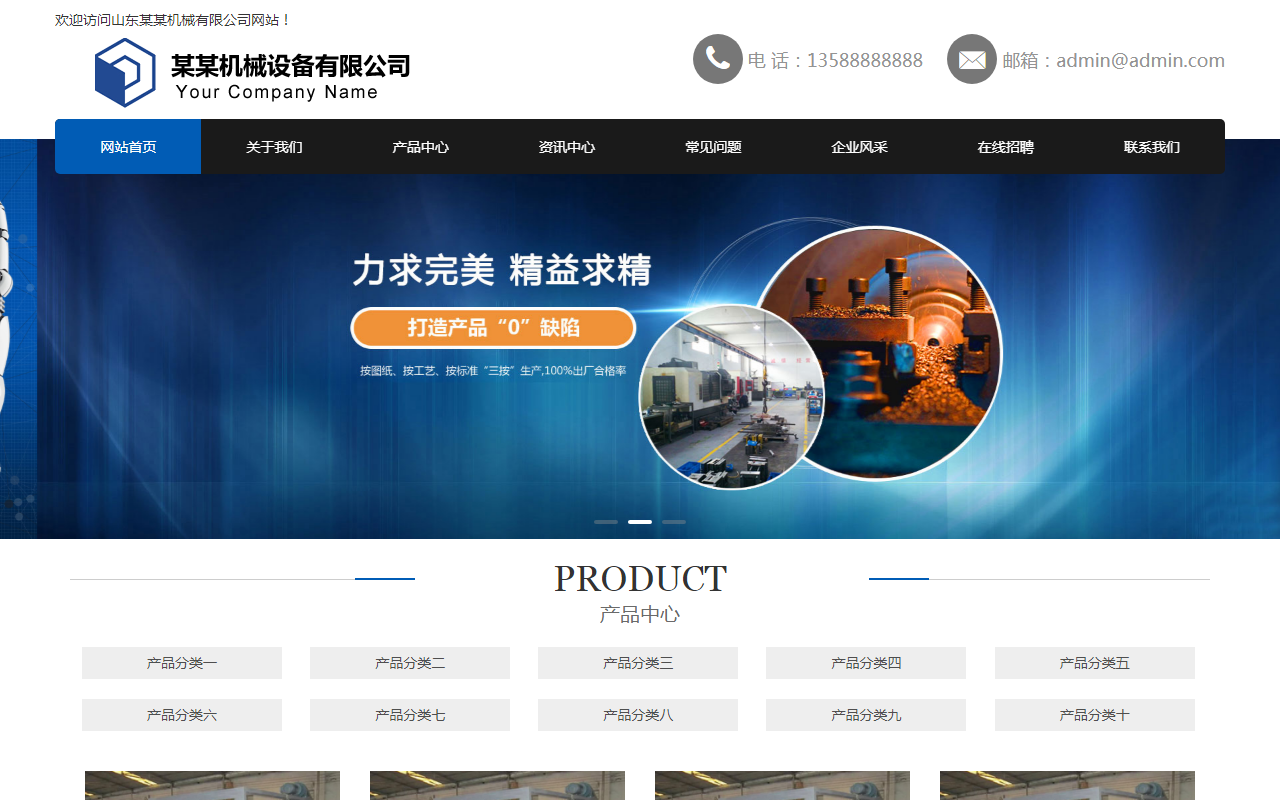1280x800 pixels.
Task: Open the 产品分类十 category
Action: pos(1095,715)
